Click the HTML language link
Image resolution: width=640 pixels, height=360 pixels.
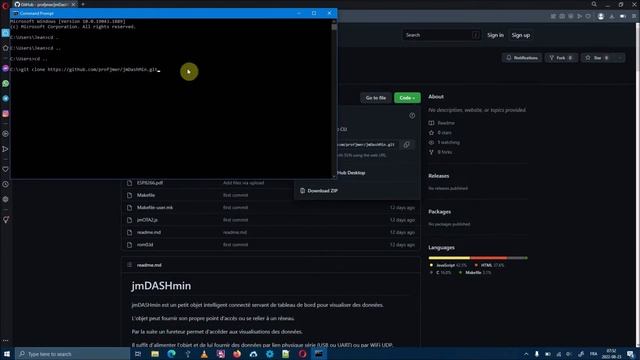(490, 265)
